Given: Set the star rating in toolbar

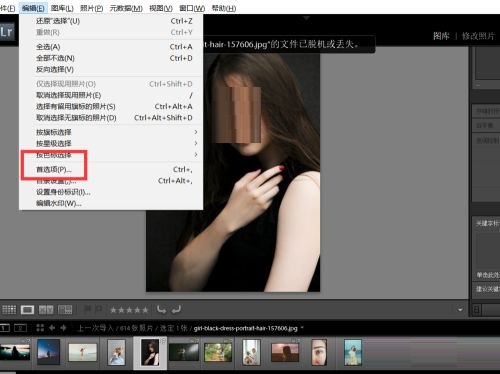Looking at the screenshot, I should (x=129, y=310).
